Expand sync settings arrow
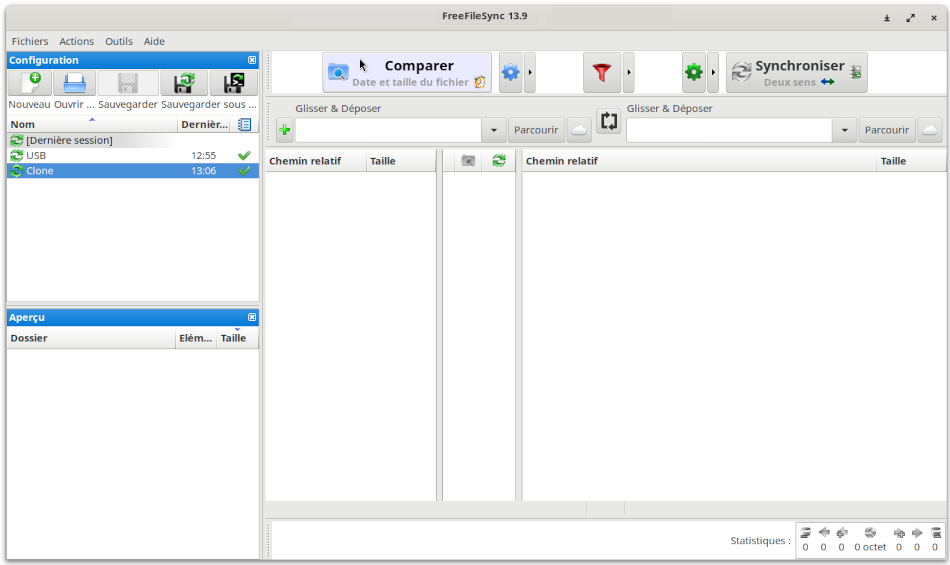The image size is (950, 565). [x=713, y=73]
